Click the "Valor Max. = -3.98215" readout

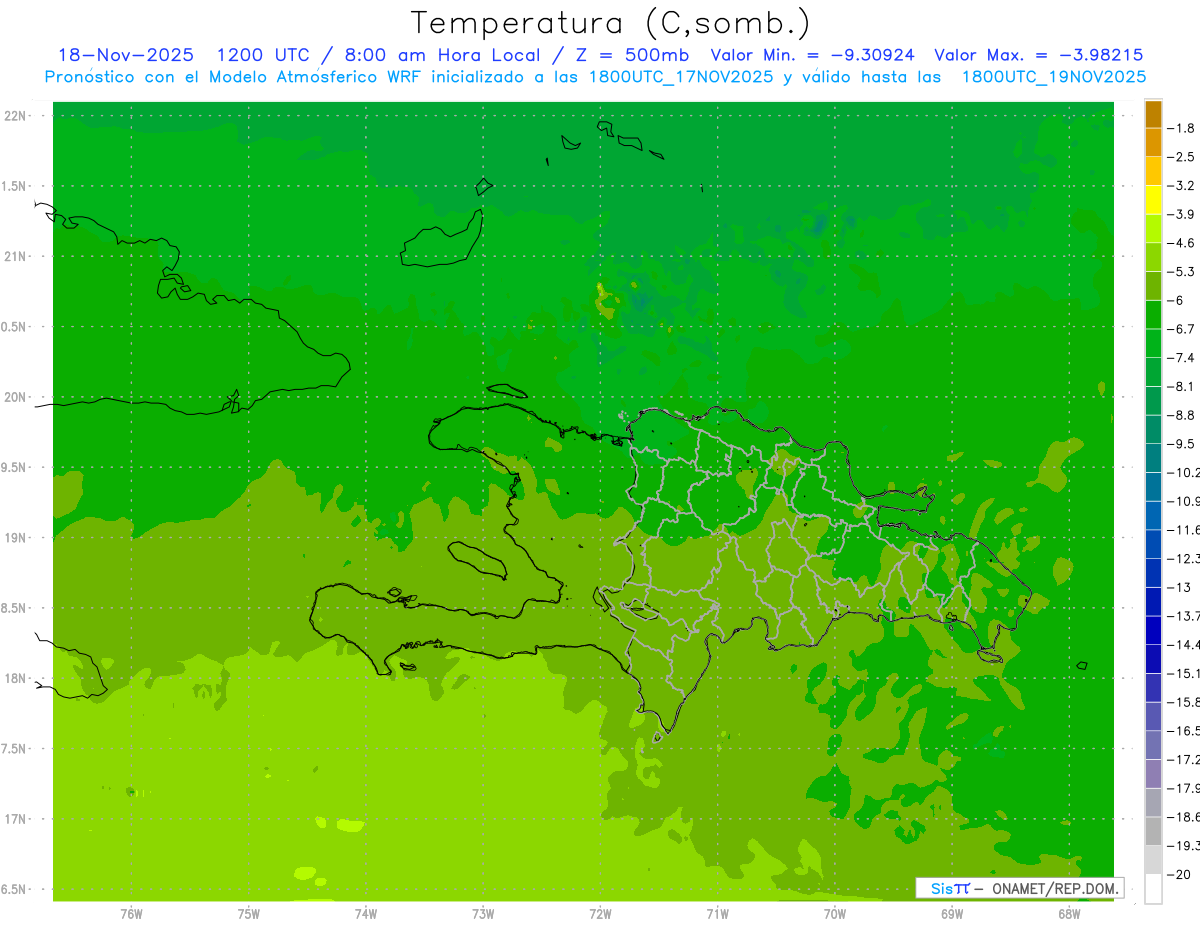click(1038, 55)
